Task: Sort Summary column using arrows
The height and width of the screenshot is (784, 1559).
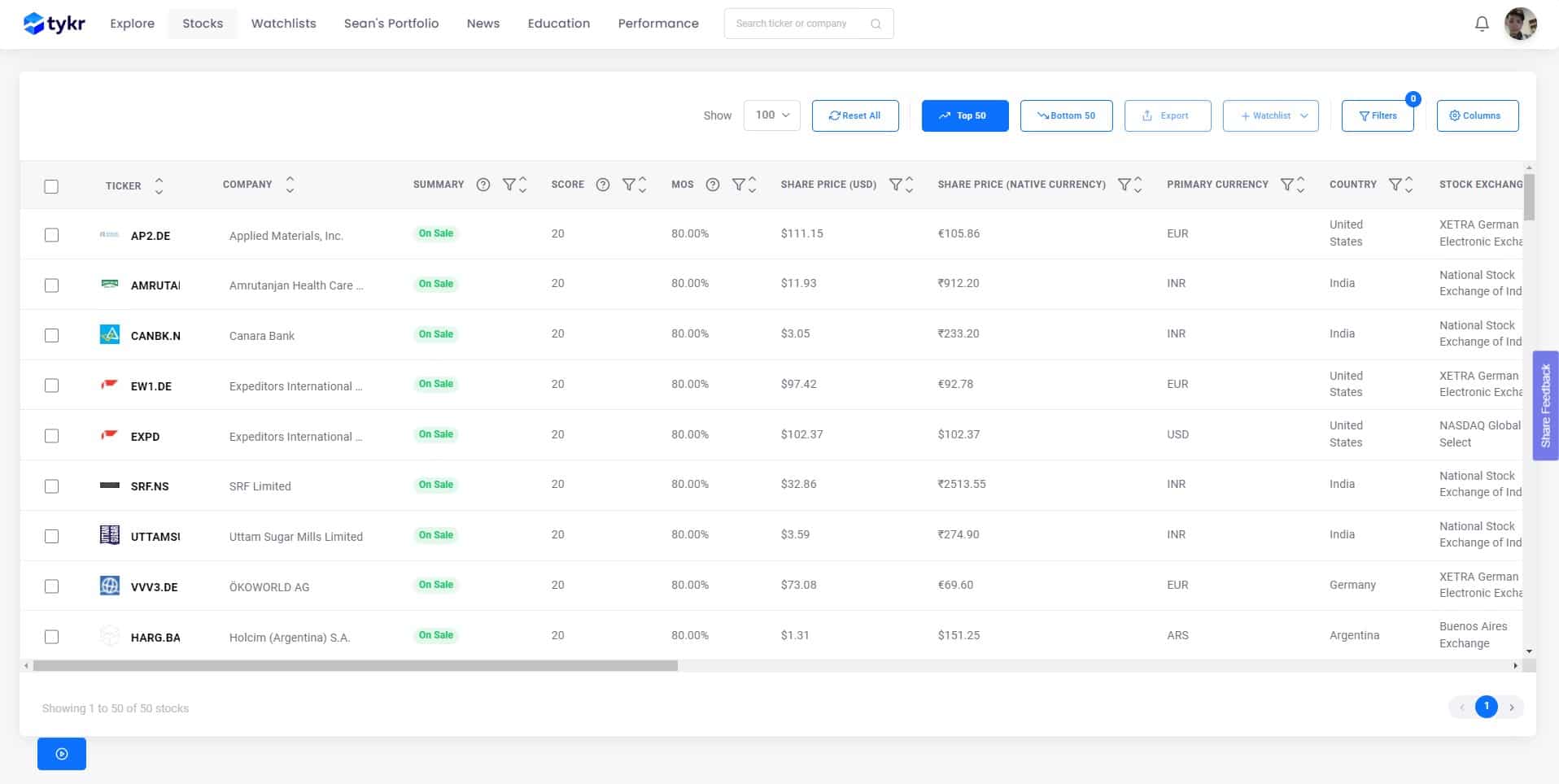Action: [x=523, y=185]
